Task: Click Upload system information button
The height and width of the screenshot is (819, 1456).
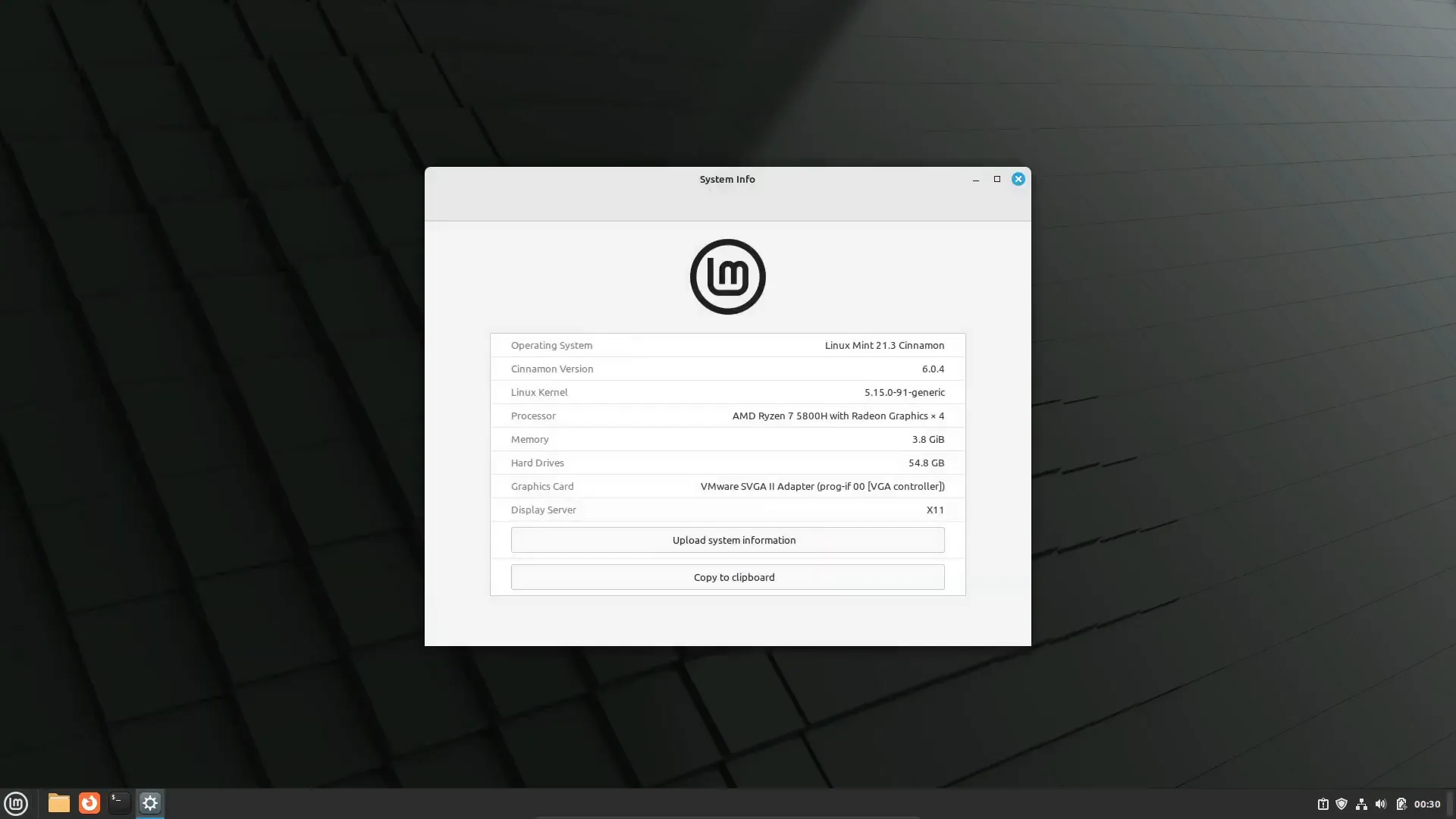Action: pos(728,540)
